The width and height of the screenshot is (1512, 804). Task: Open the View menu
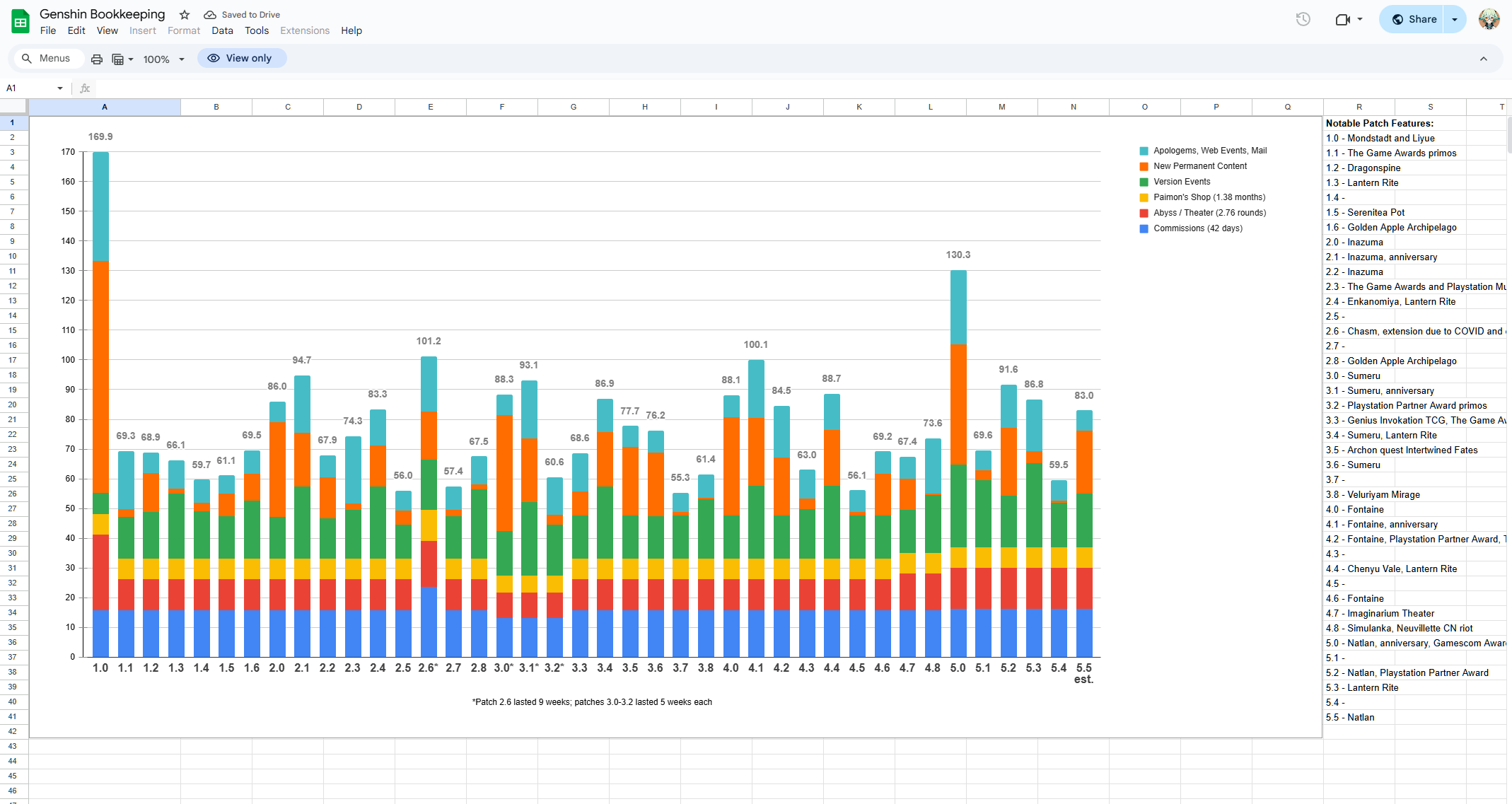coord(107,31)
